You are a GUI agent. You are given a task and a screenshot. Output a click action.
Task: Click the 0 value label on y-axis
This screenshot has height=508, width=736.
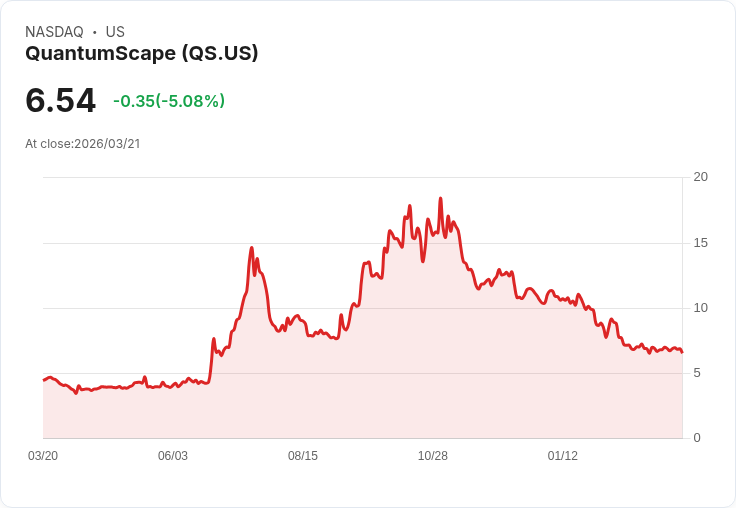[x=697, y=438]
